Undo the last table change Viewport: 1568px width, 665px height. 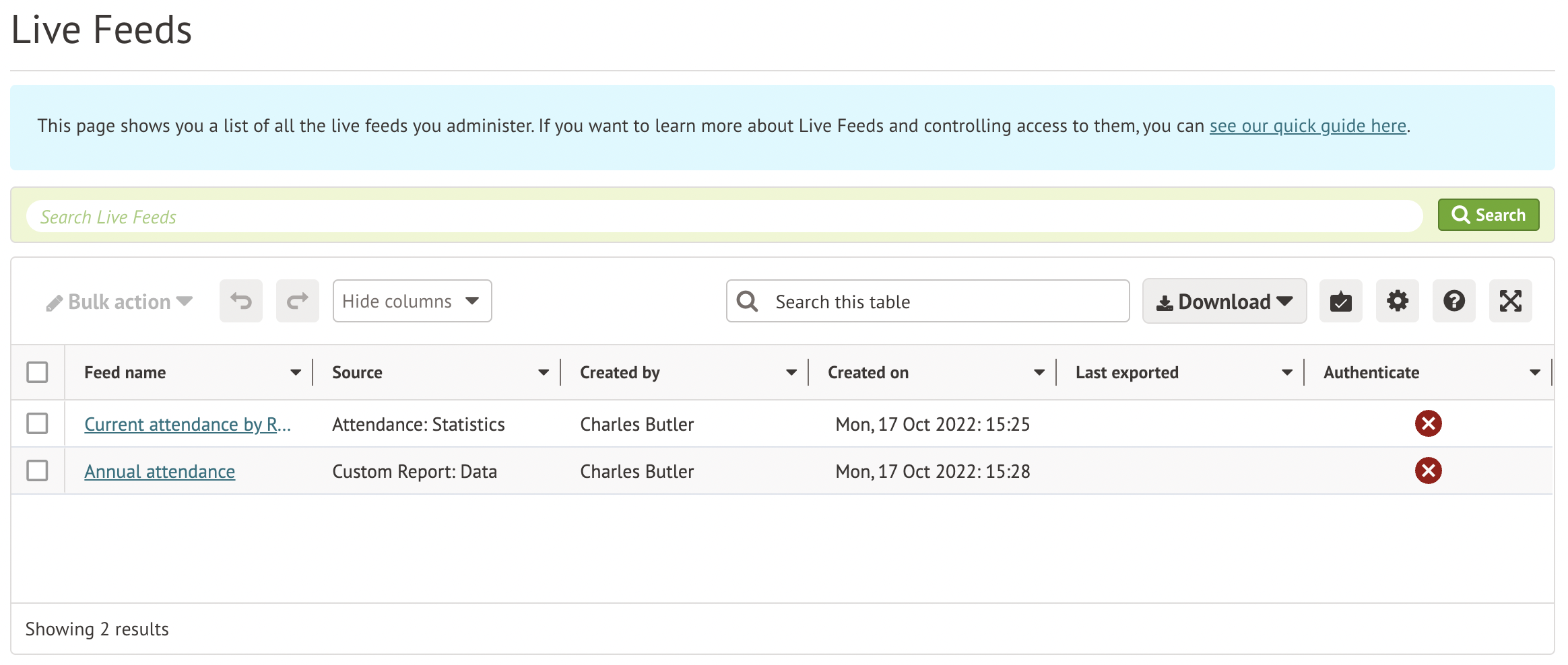(240, 301)
